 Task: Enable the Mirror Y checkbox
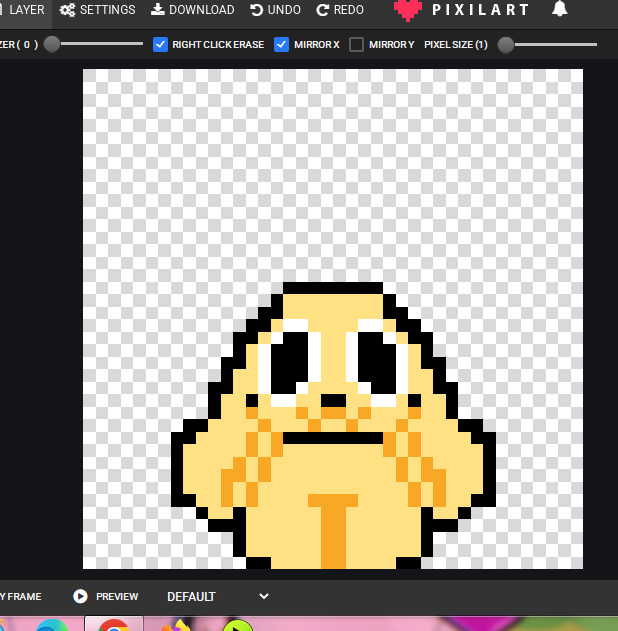[x=356, y=44]
